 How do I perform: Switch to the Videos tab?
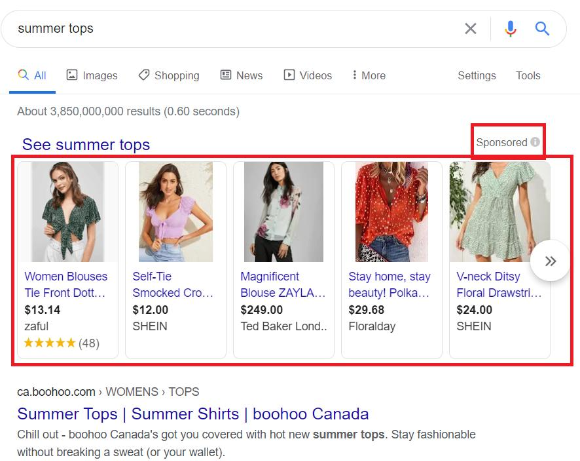click(x=308, y=75)
